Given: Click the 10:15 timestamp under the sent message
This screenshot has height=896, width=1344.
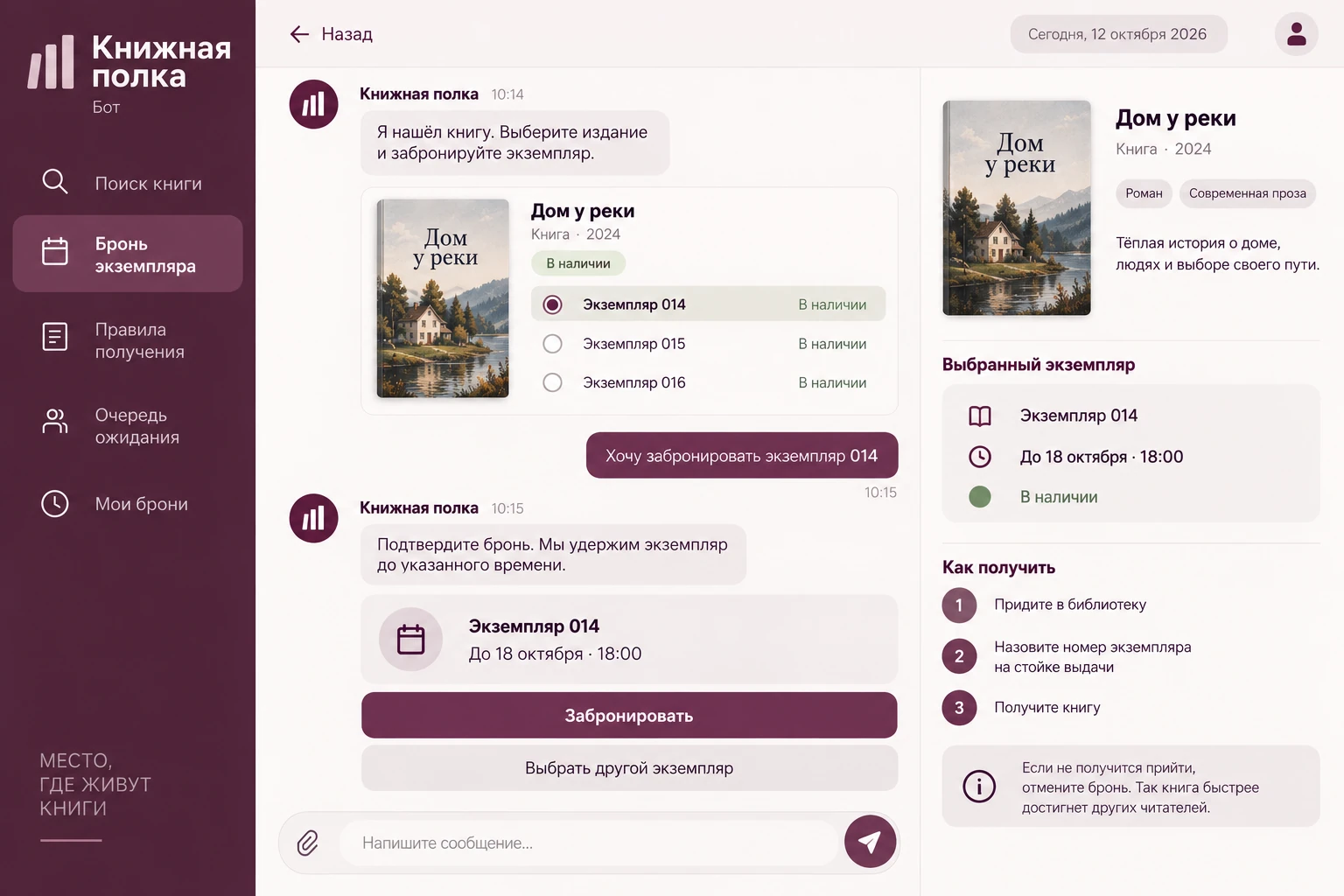Looking at the screenshot, I should point(880,493).
